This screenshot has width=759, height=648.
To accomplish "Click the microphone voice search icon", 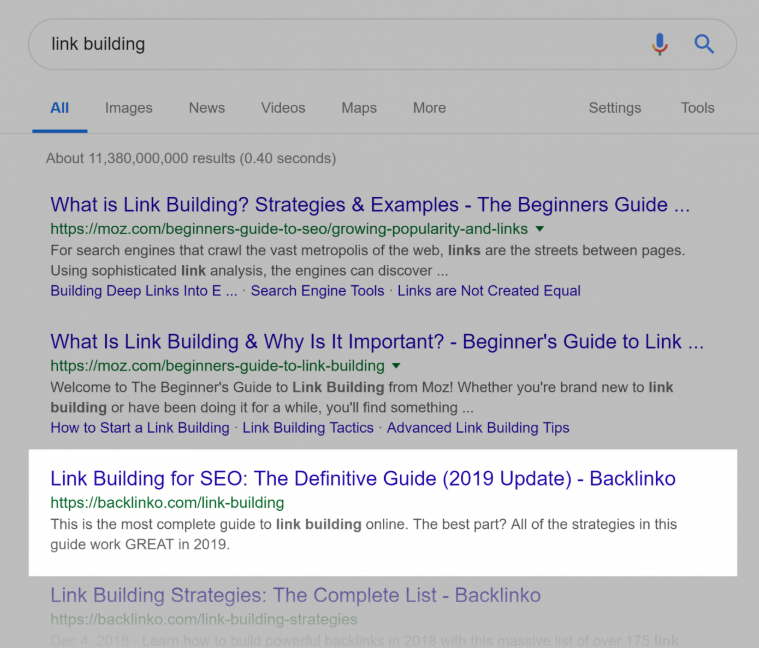I will point(659,45).
